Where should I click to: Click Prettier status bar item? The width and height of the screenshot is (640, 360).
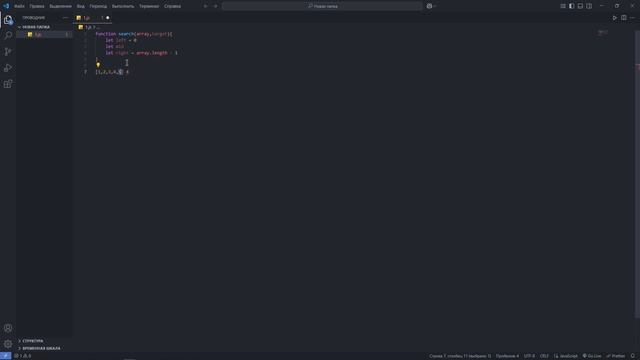(x=616, y=356)
